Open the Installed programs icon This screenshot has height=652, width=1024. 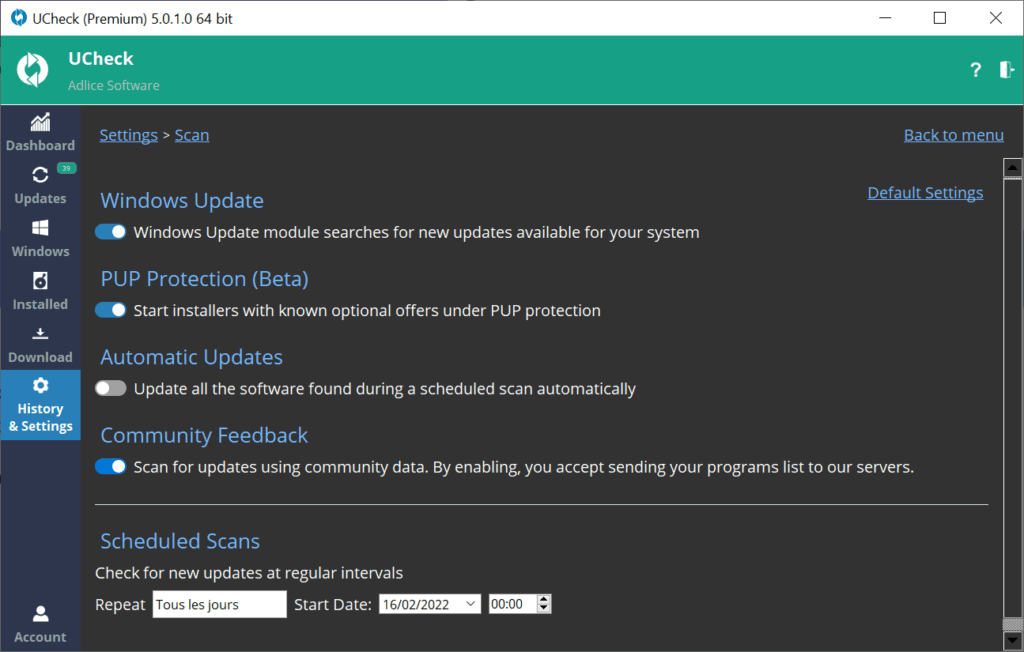pyautogui.click(x=40, y=281)
